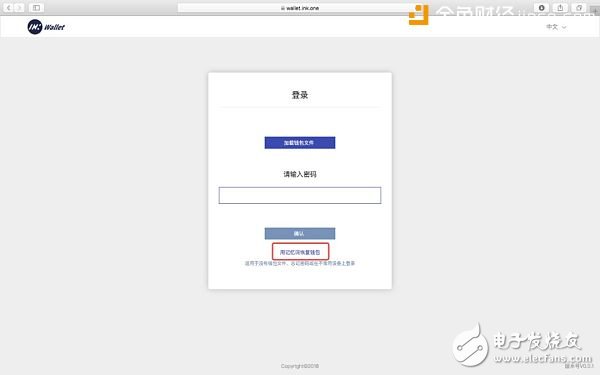The image size is (600, 375).
Task: Click the Copyright©2018 footer text
Action: click(300, 366)
